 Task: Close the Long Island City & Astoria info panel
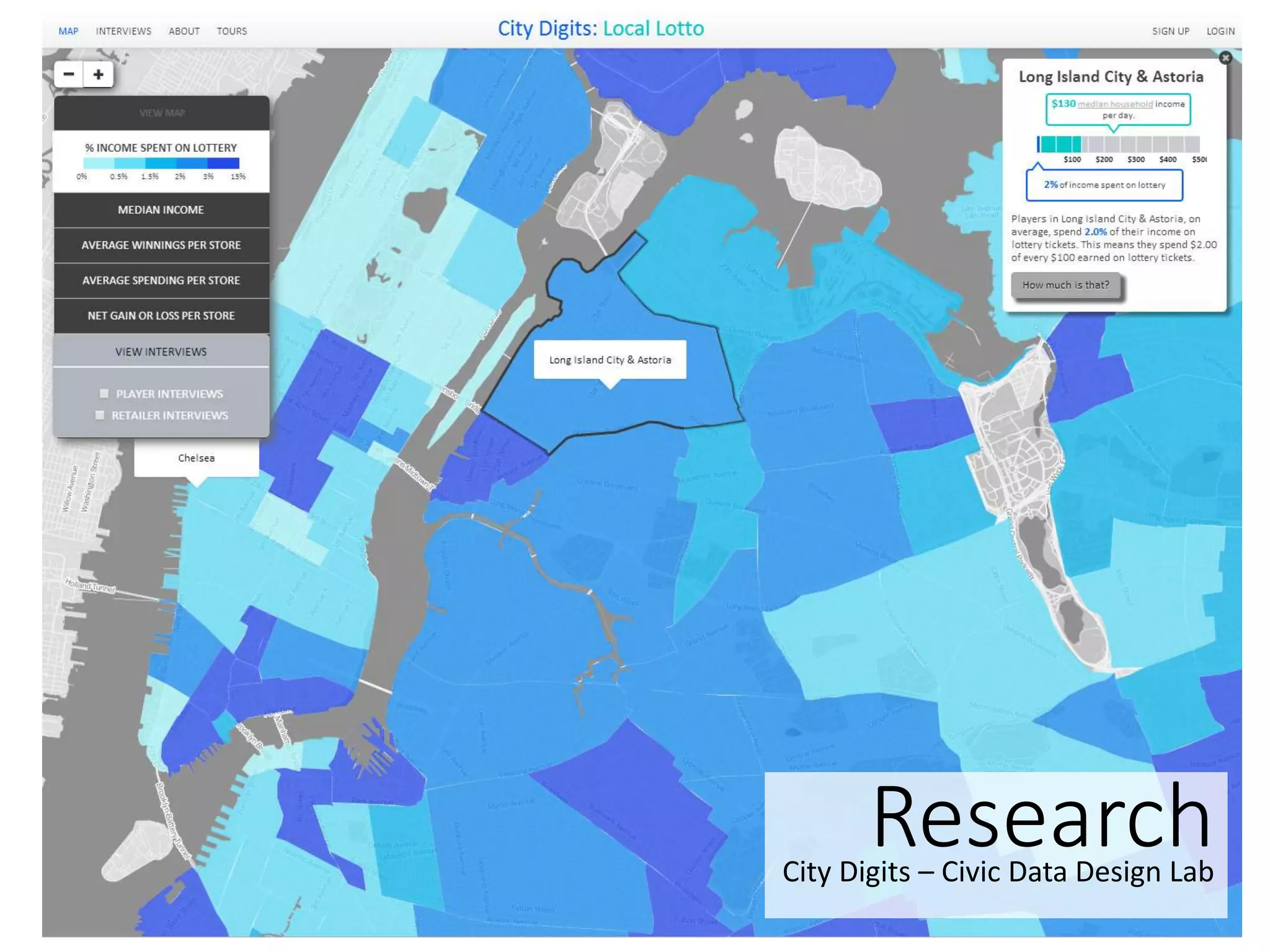(1225, 58)
